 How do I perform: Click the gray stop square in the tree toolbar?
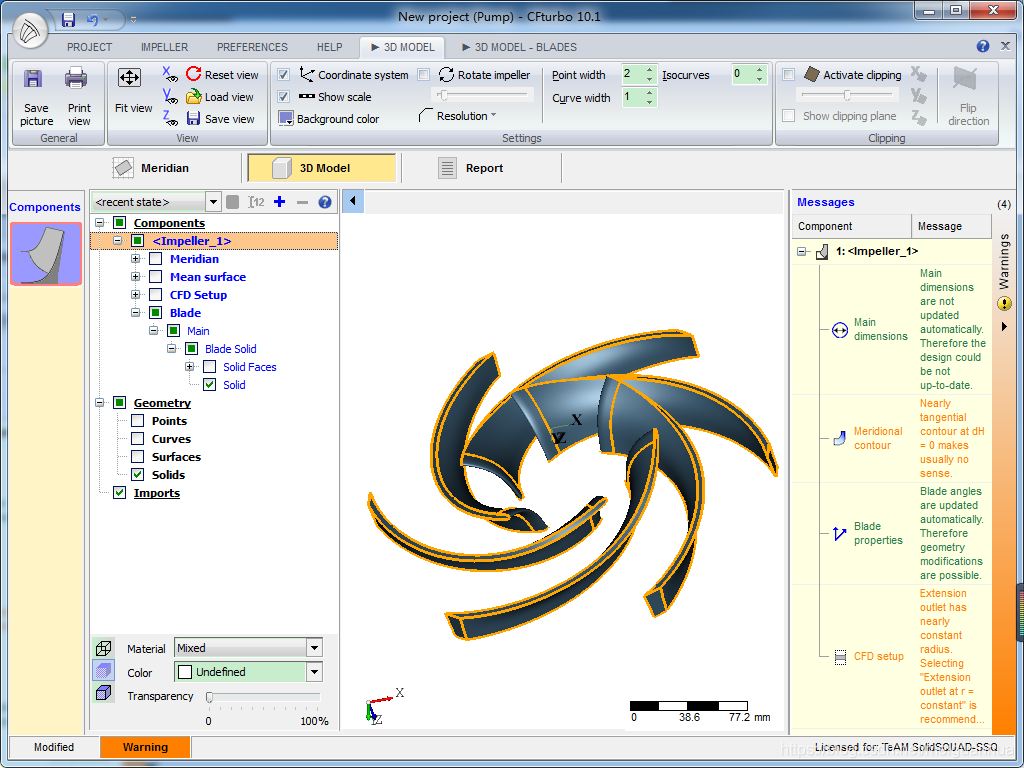[x=232, y=202]
